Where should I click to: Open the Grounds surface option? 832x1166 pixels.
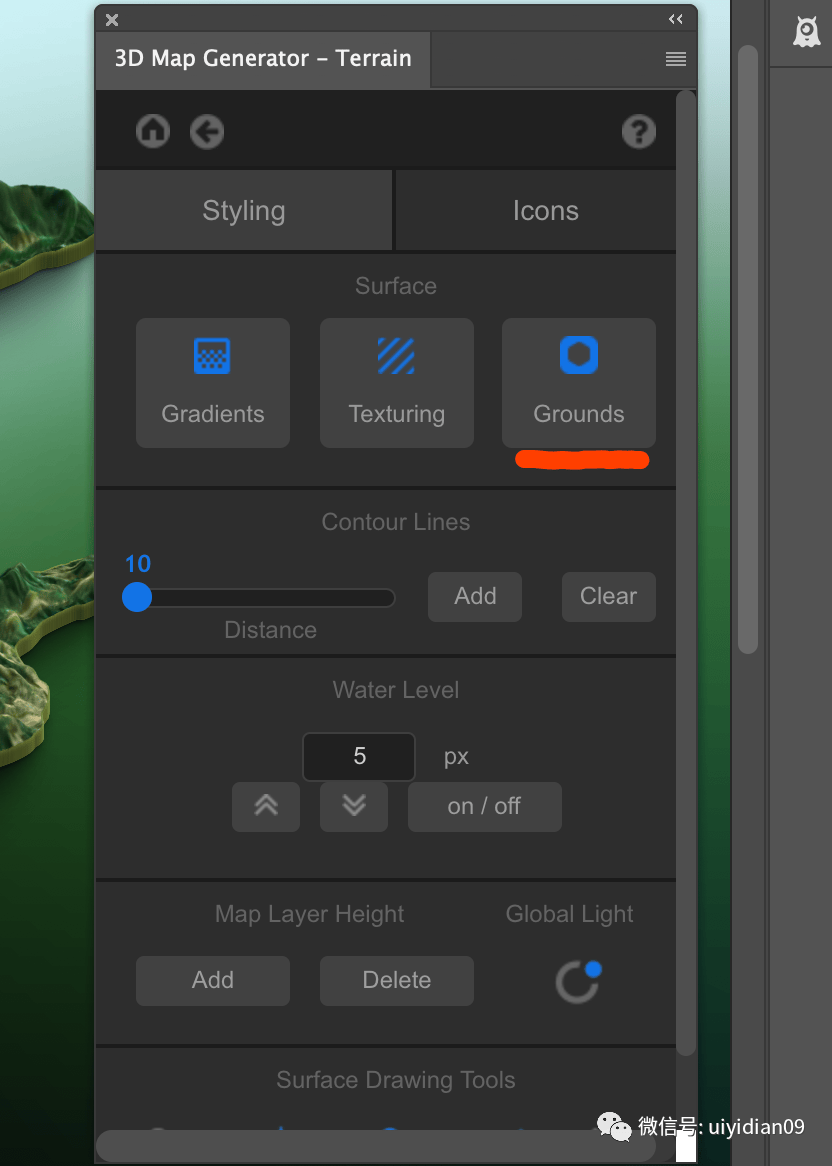[x=578, y=383]
